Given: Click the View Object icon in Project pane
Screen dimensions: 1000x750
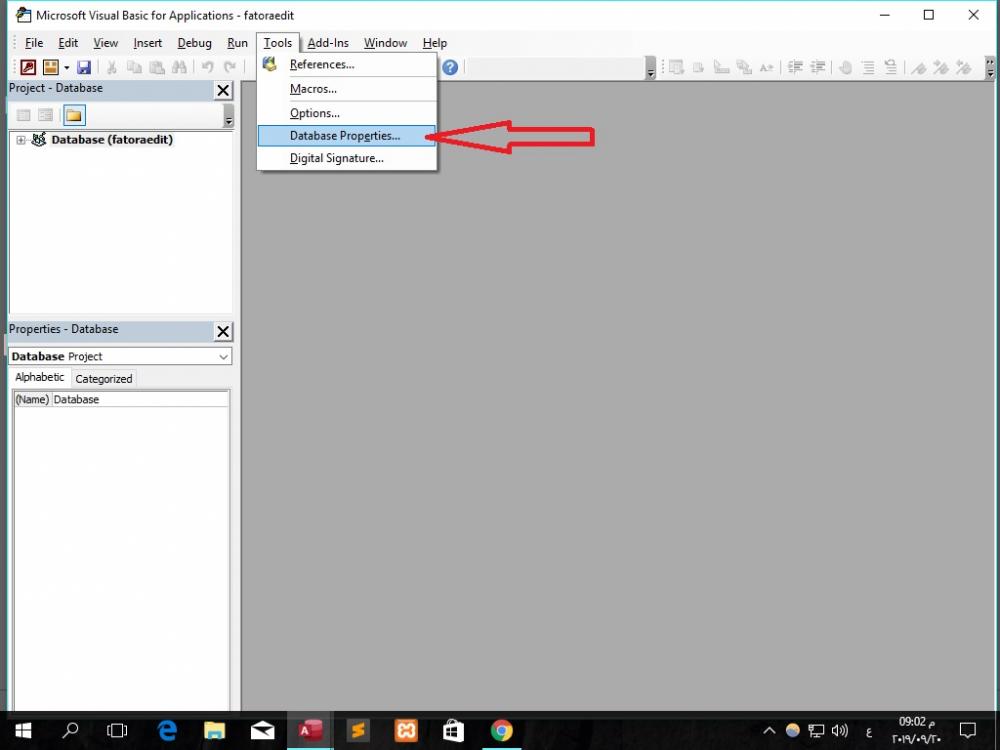Looking at the screenshot, I should [x=45, y=115].
